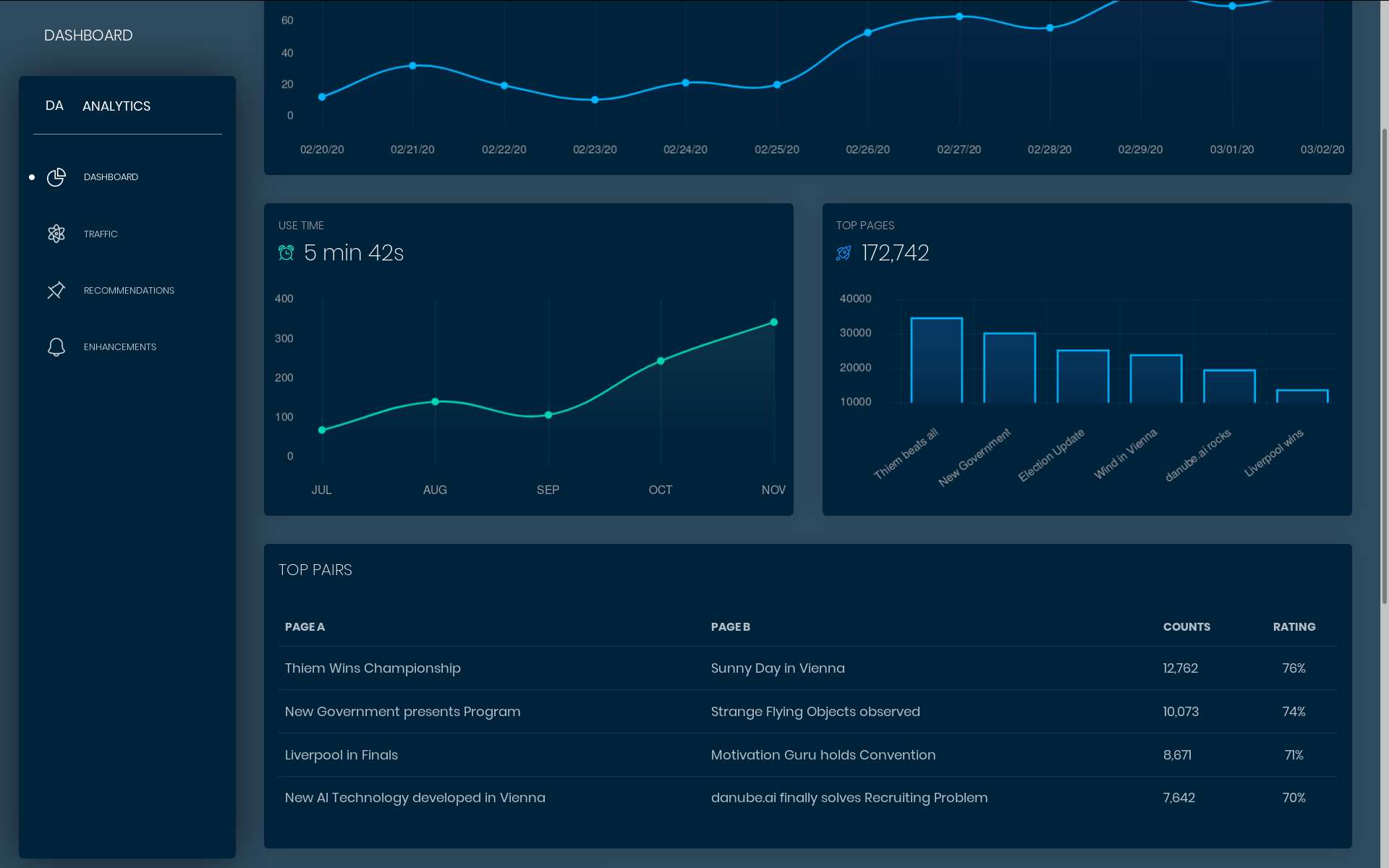Click the Liverpool wins bar in chart
The height and width of the screenshot is (868, 1389).
(x=1301, y=396)
